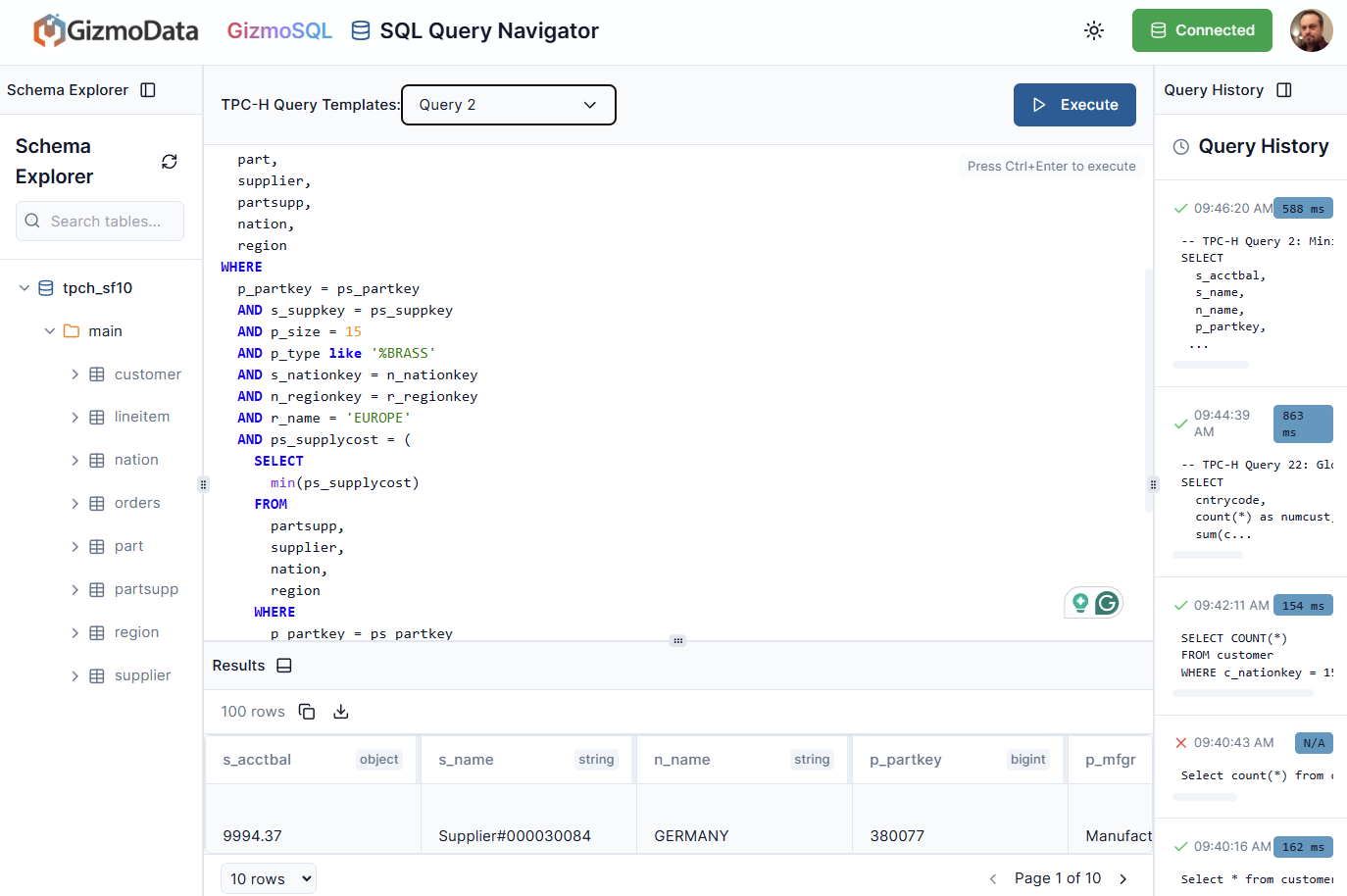Collapse the Query History panel
1347x896 pixels.
pyautogui.click(x=1284, y=89)
